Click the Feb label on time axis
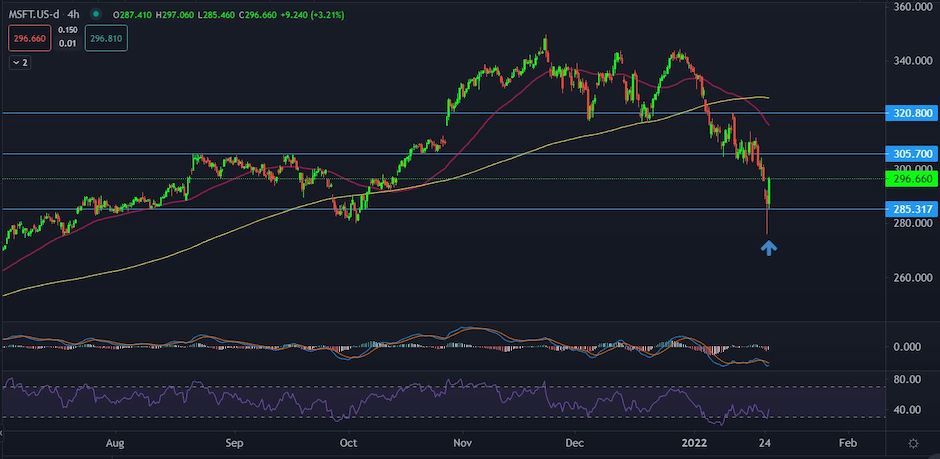This screenshot has height=459, width=940. (x=847, y=442)
